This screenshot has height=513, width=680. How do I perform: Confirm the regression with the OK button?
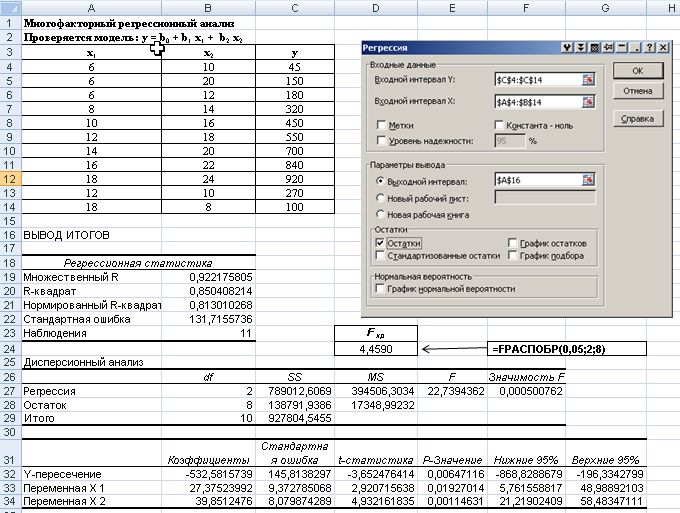click(x=638, y=71)
